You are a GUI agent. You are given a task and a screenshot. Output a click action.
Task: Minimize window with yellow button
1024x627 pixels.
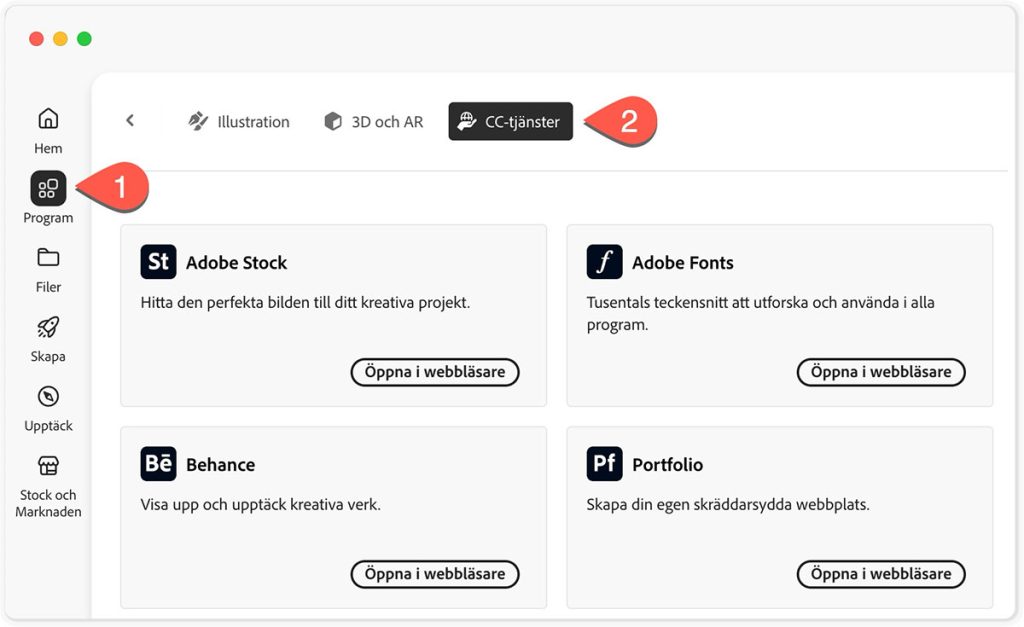point(60,39)
